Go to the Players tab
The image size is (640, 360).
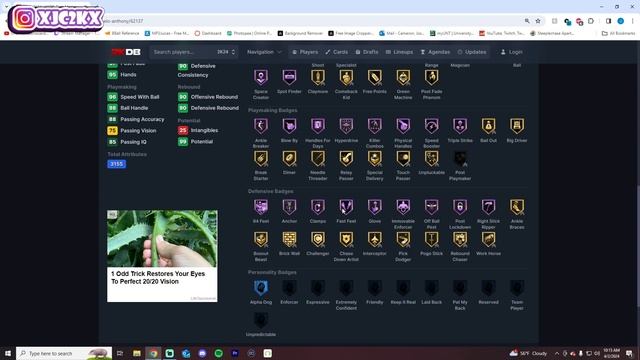(x=305, y=52)
